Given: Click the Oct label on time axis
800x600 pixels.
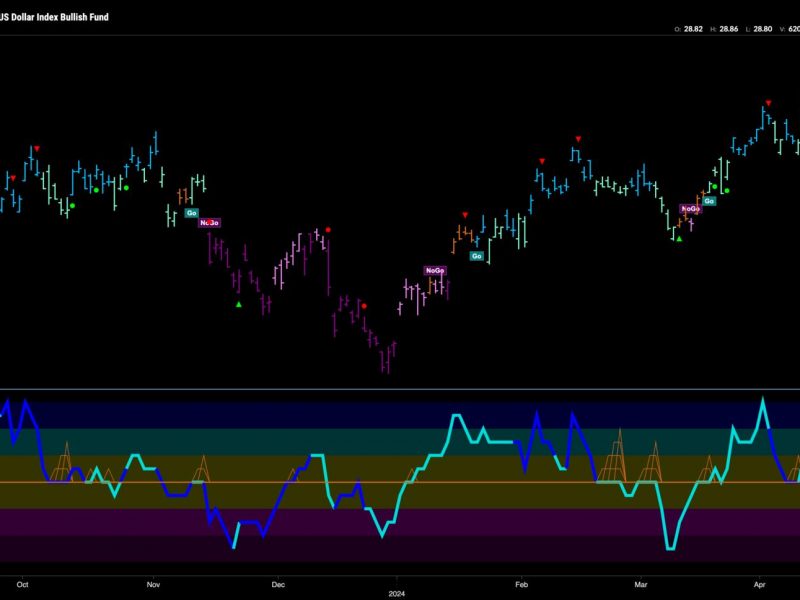Looking at the screenshot, I should click(22, 585).
